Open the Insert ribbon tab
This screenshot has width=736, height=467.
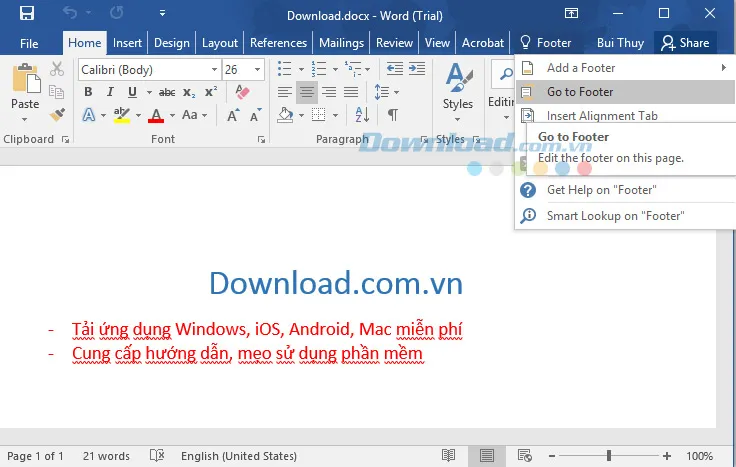coord(127,43)
